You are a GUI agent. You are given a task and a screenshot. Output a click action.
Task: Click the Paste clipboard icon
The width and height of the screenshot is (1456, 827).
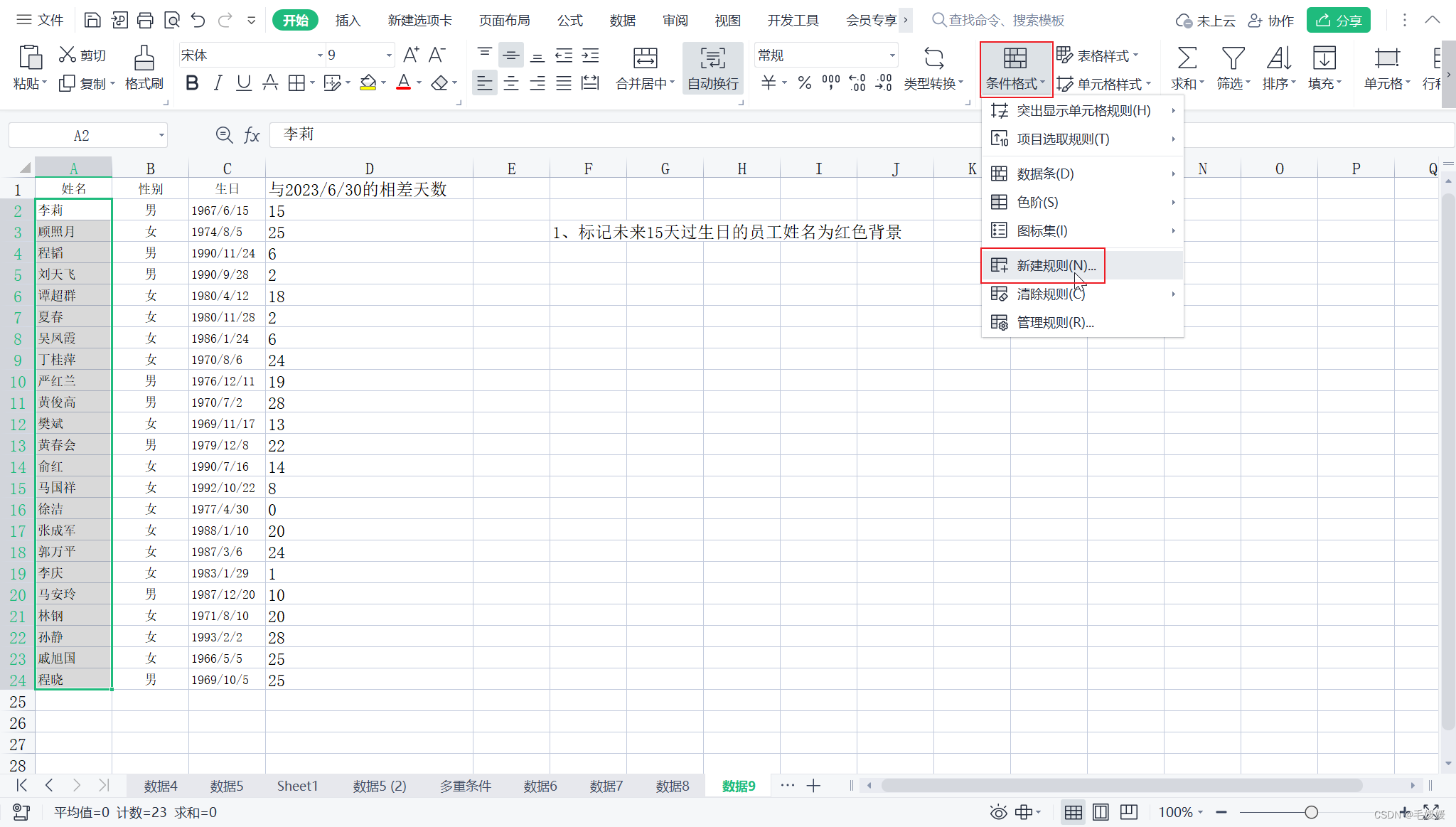pyautogui.click(x=31, y=57)
